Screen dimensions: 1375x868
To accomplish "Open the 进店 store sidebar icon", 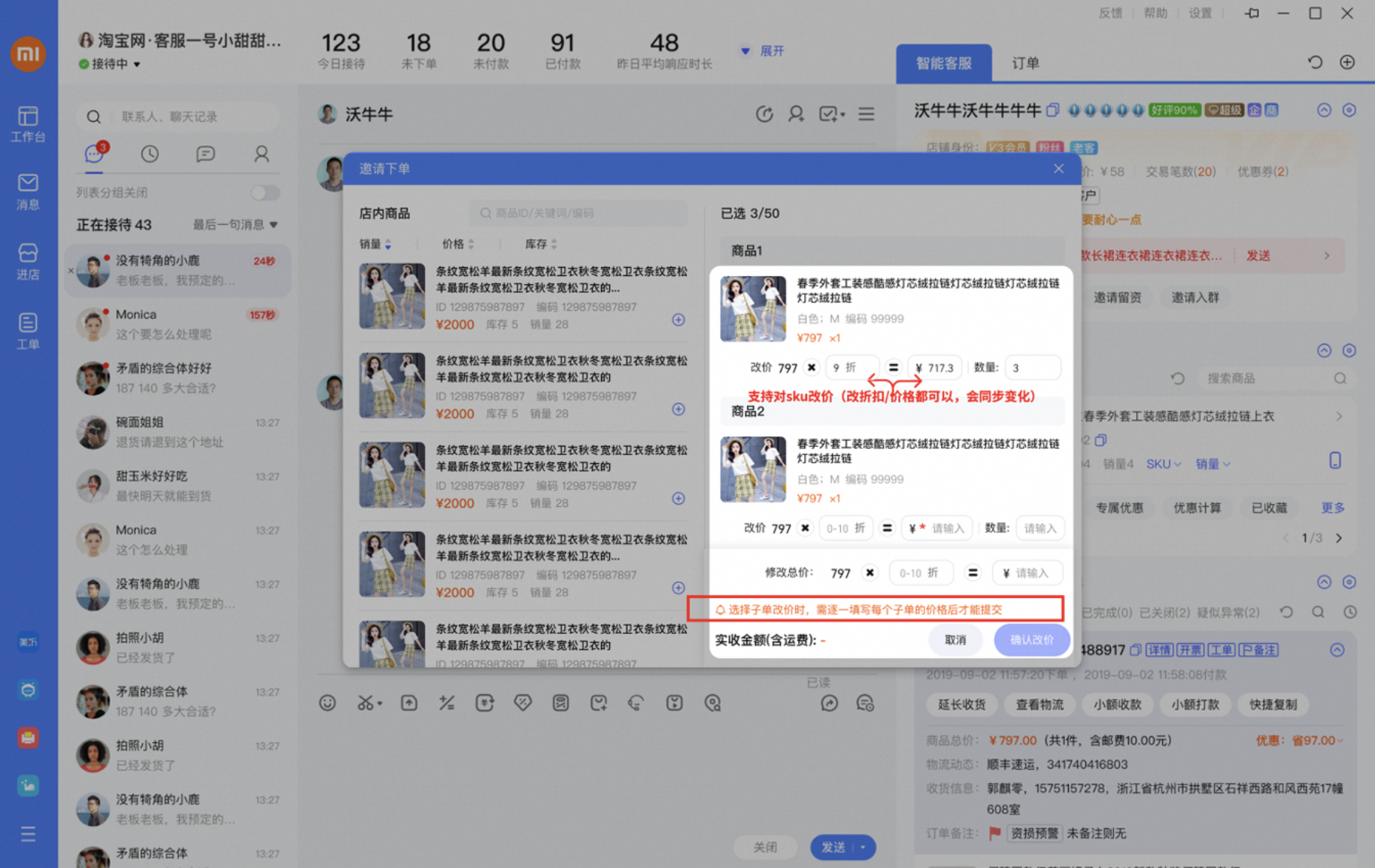I will [x=28, y=261].
